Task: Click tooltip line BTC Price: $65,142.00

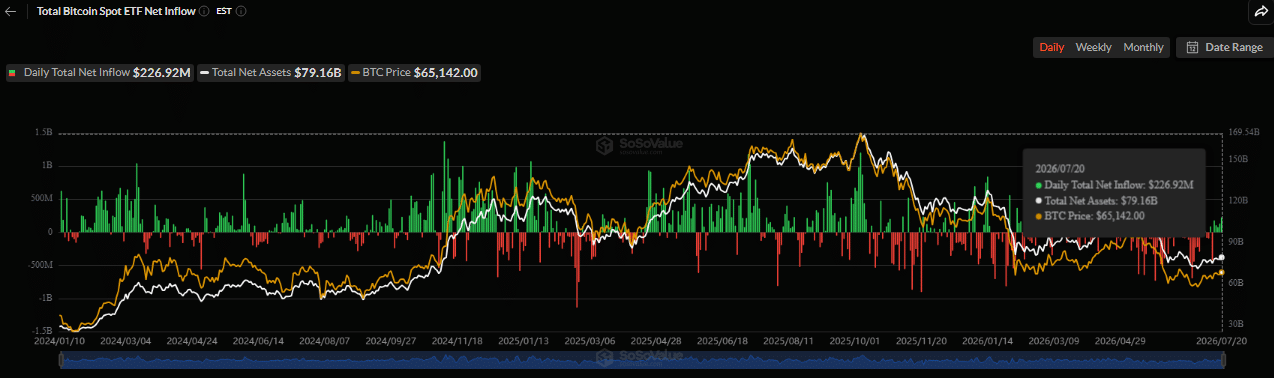Action: (1090, 215)
